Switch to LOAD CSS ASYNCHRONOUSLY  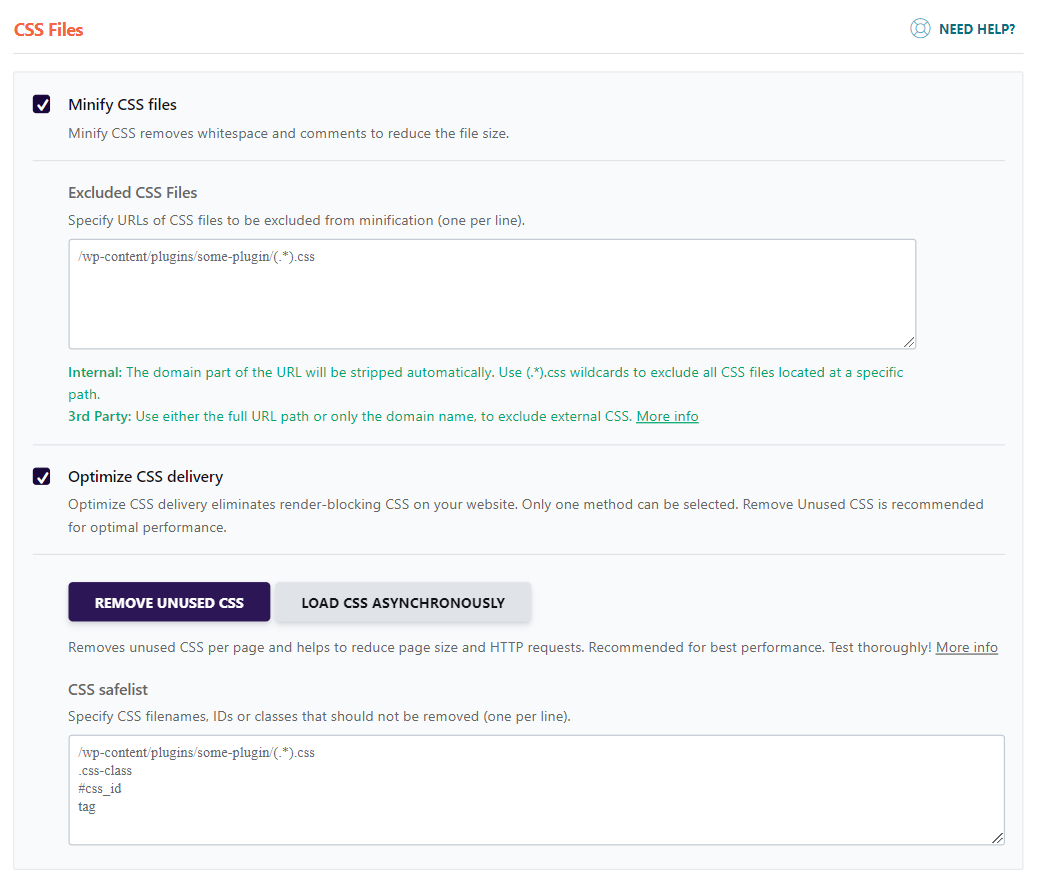click(x=403, y=601)
